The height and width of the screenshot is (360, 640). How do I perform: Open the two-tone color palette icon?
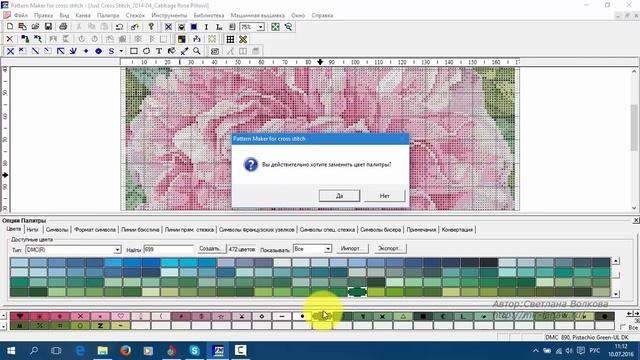click(x=181, y=39)
